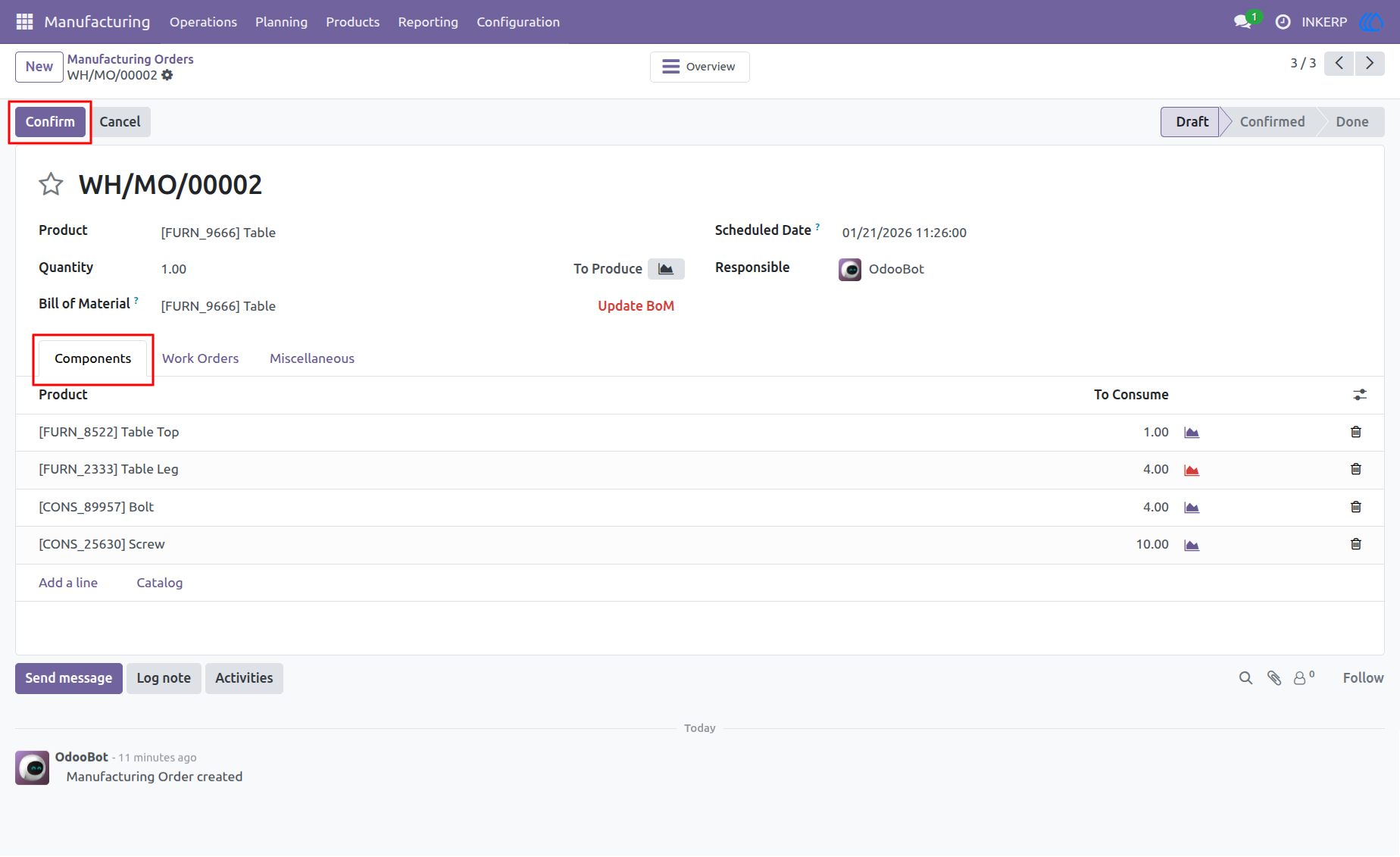Open the conversations message icon
This screenshot has height=857, width=1400.
(1242, 22)
